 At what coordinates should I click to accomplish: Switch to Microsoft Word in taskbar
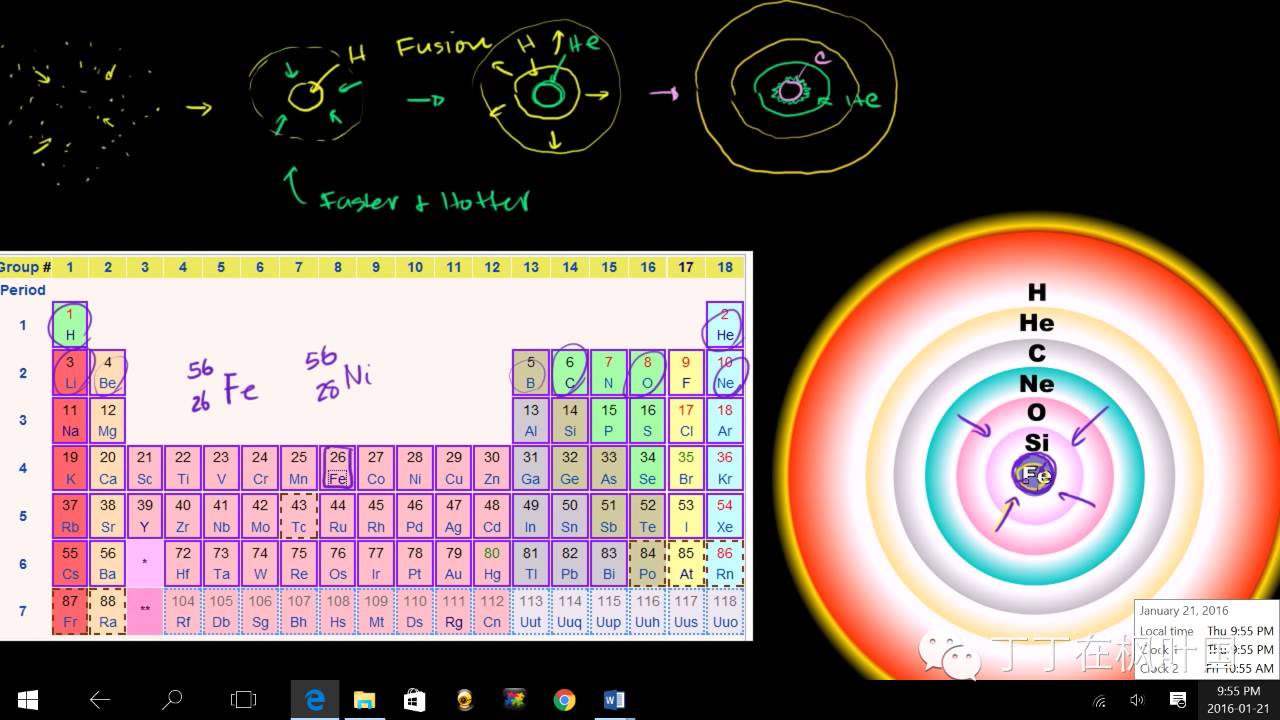click(614, 700)
